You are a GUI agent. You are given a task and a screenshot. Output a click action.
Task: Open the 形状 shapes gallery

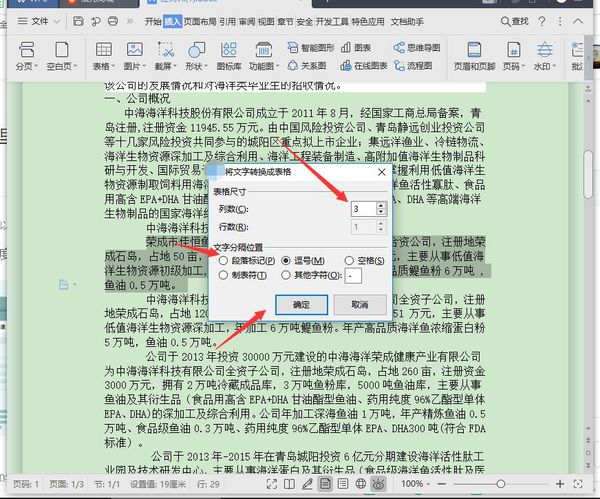[196, 56]
